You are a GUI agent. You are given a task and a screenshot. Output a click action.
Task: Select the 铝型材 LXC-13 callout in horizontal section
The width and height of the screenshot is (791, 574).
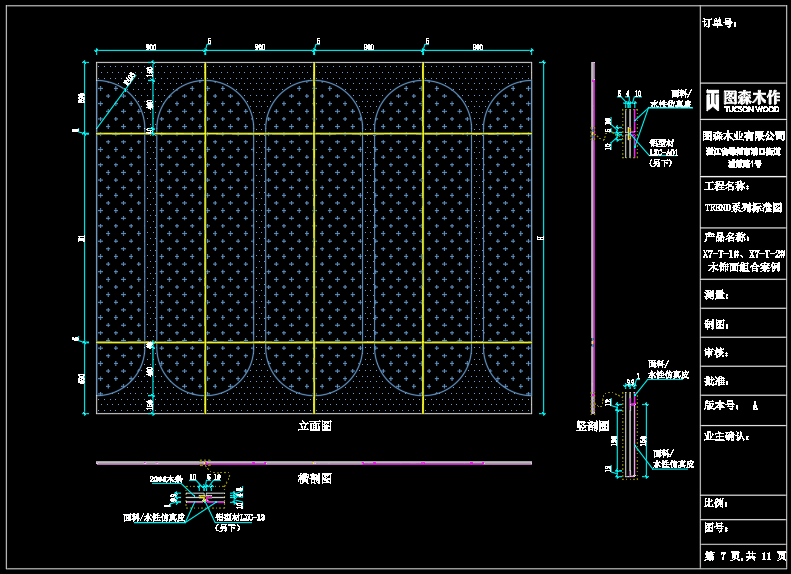tap(240, 517)
